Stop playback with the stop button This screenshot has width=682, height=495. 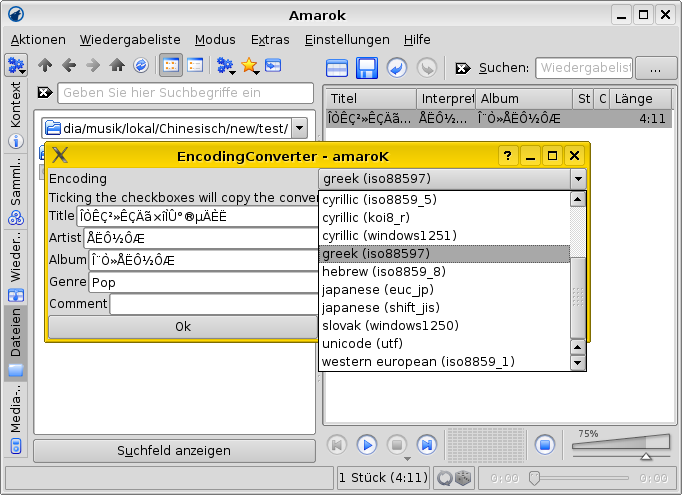click(x=397, y=445)
